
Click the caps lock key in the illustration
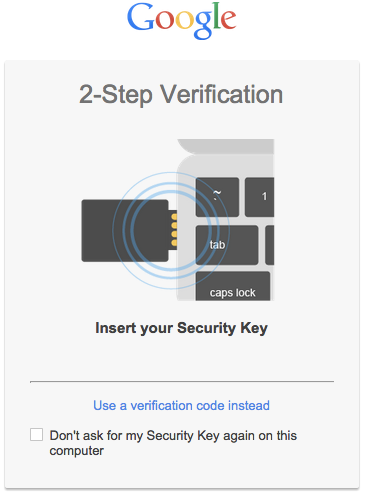233,286
